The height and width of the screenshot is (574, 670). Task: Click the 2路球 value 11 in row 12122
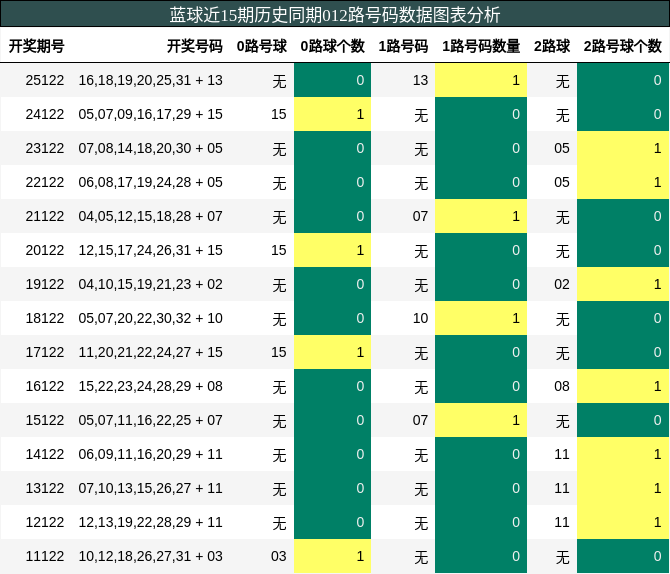(562, 522)
